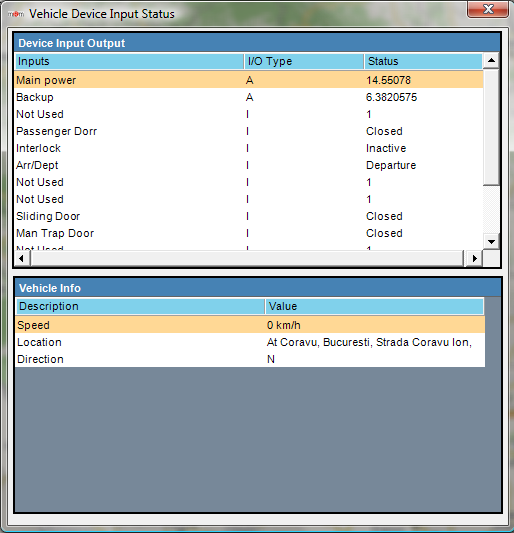Click the scroll down arrow in inputs list
Viewport: 514px width, 533px height.
click(x=491, y=242)
